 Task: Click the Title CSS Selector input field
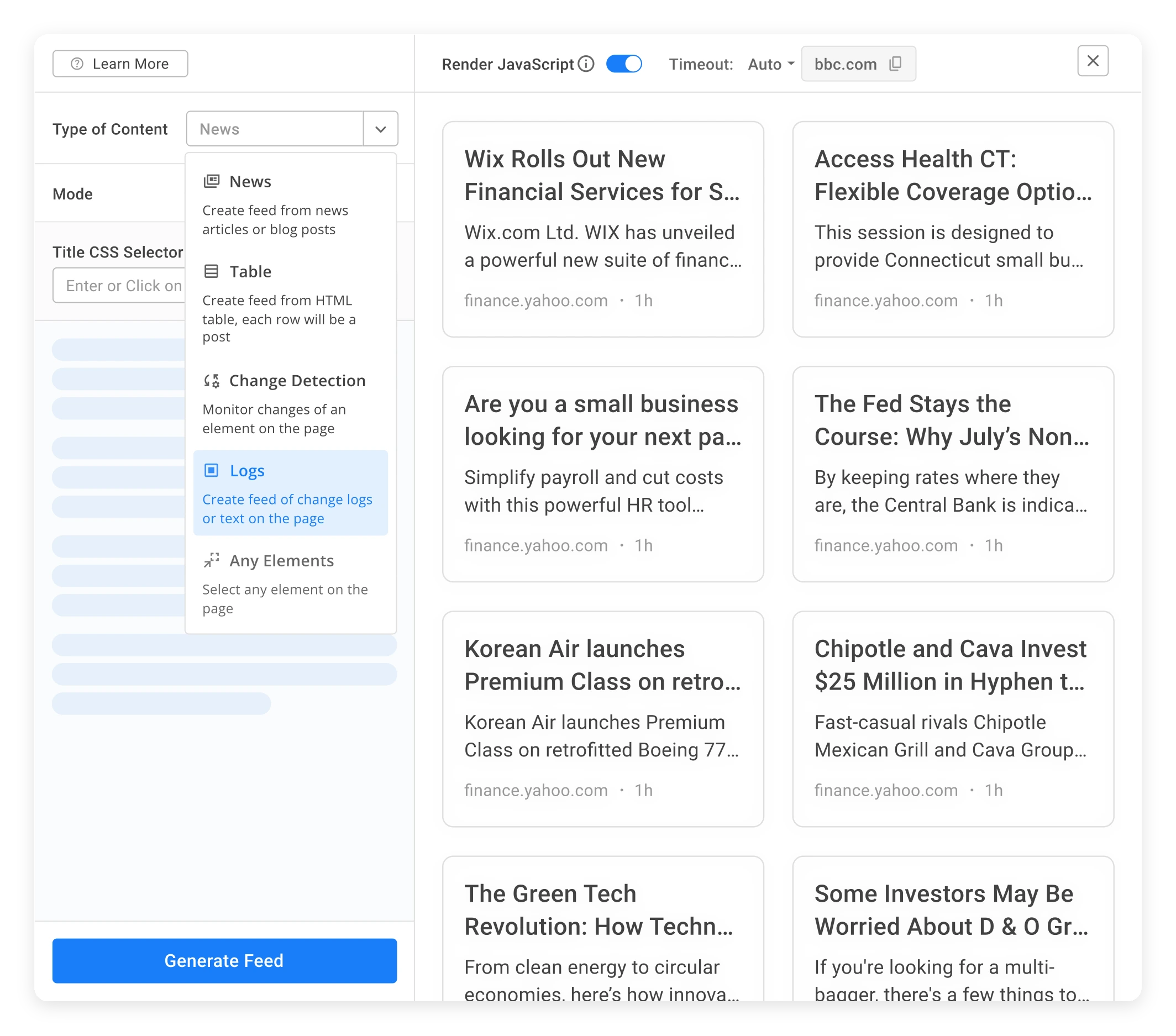119,285
